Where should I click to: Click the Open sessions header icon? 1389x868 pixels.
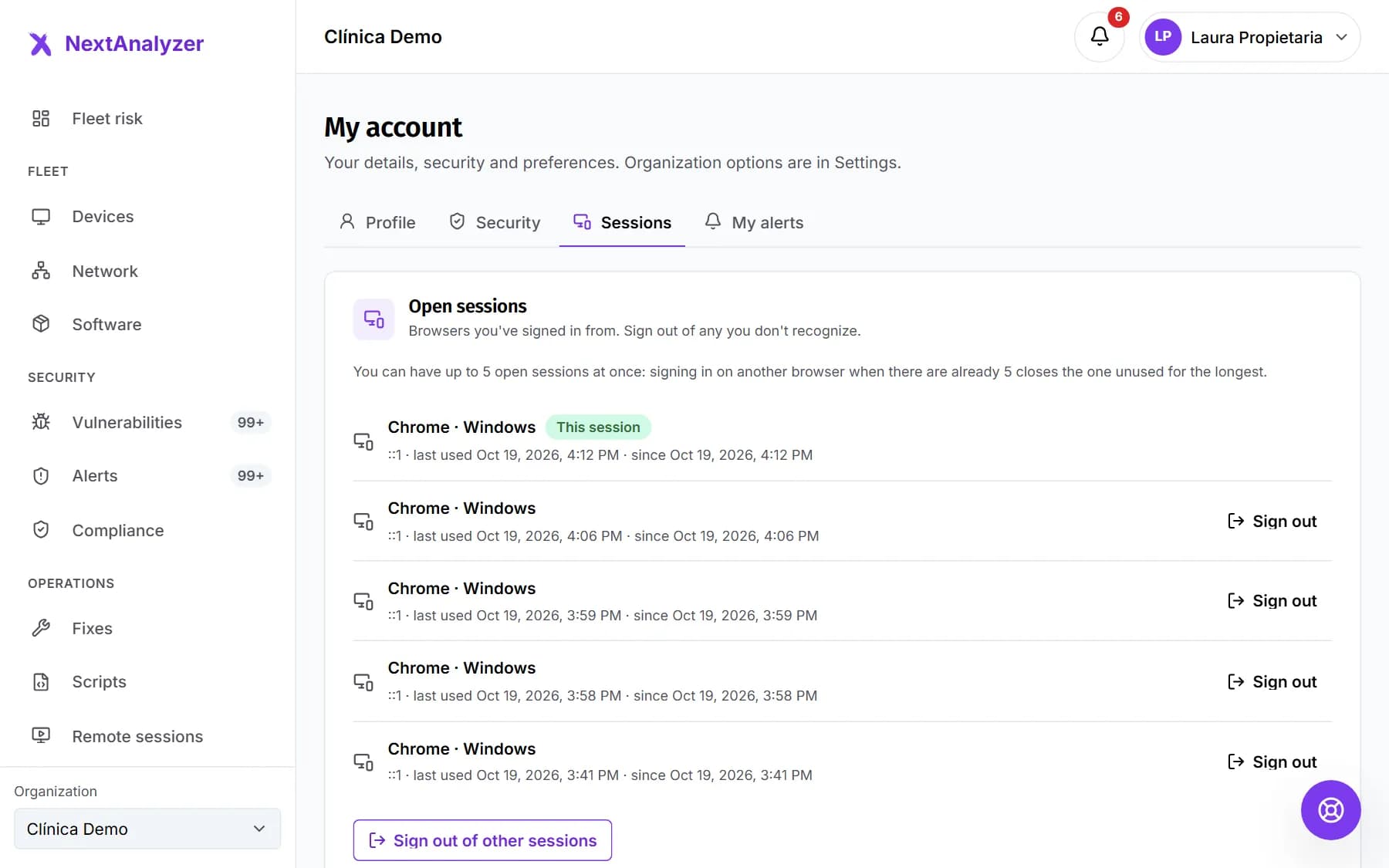[x=373, y=319]
